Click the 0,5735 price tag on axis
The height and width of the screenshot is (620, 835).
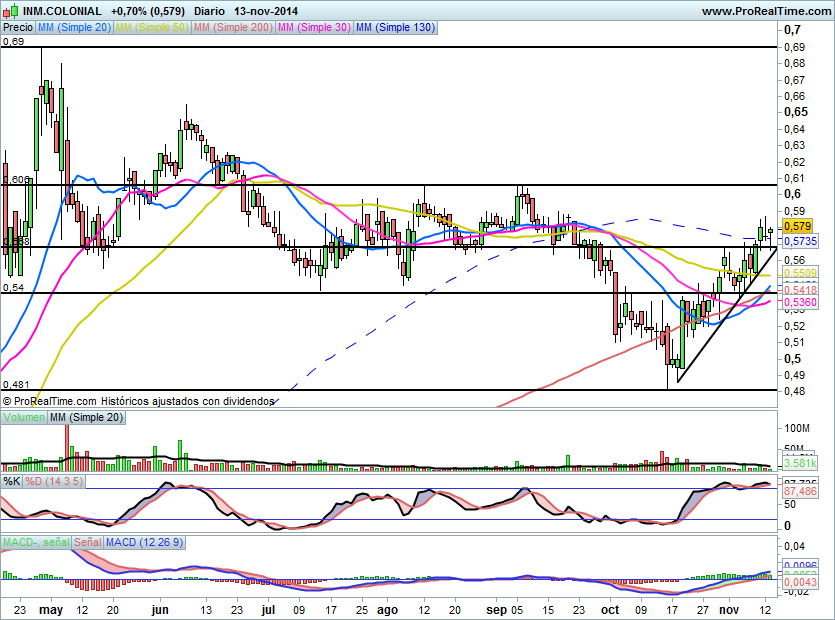point(801,242)
